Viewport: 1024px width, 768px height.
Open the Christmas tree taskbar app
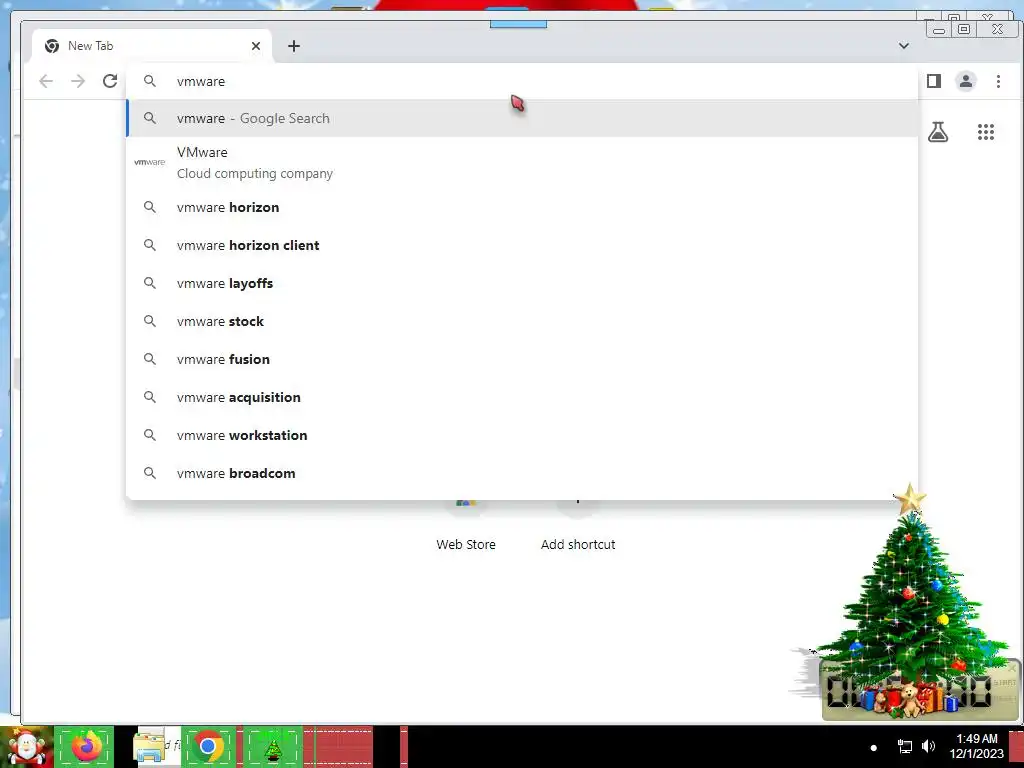[x=272, y=746]
